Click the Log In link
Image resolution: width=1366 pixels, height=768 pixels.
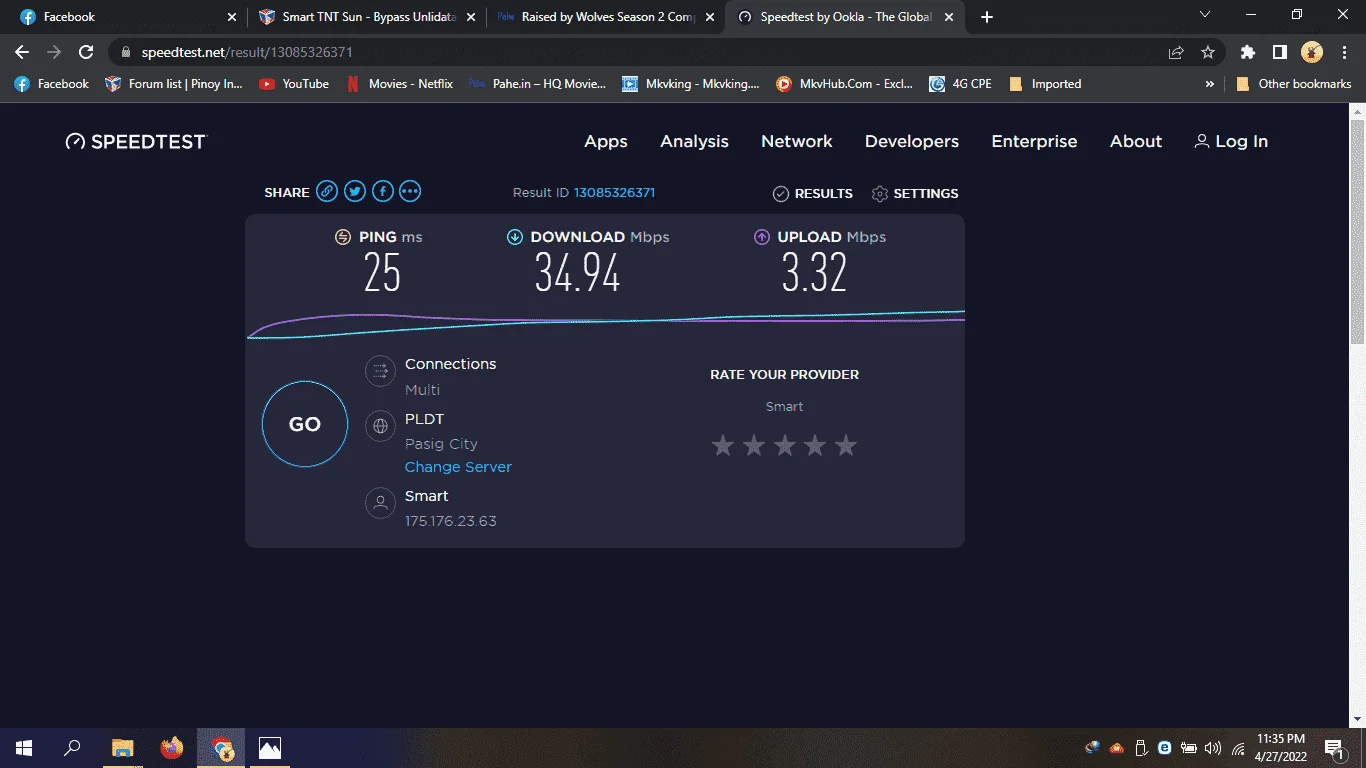pyautogui.click(x=1231, y=142)
